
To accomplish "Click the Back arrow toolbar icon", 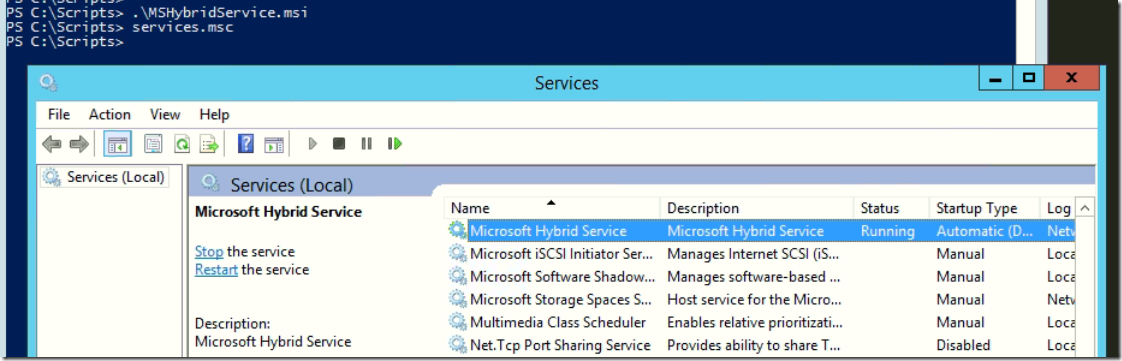I will point(52,144).
